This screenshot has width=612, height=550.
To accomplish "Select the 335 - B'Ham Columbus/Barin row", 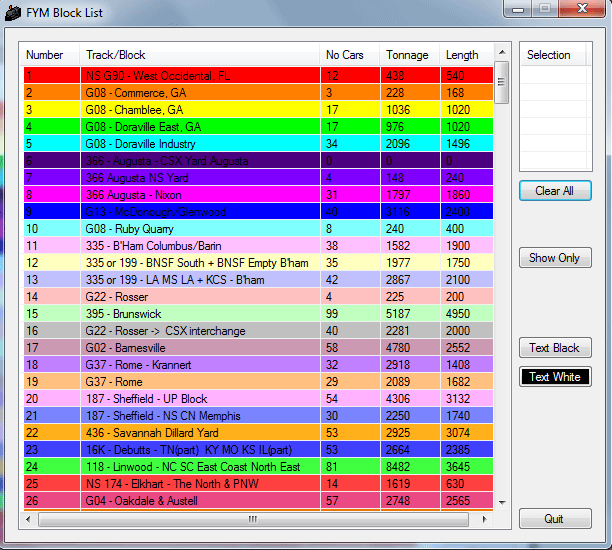I will point(258,246).
